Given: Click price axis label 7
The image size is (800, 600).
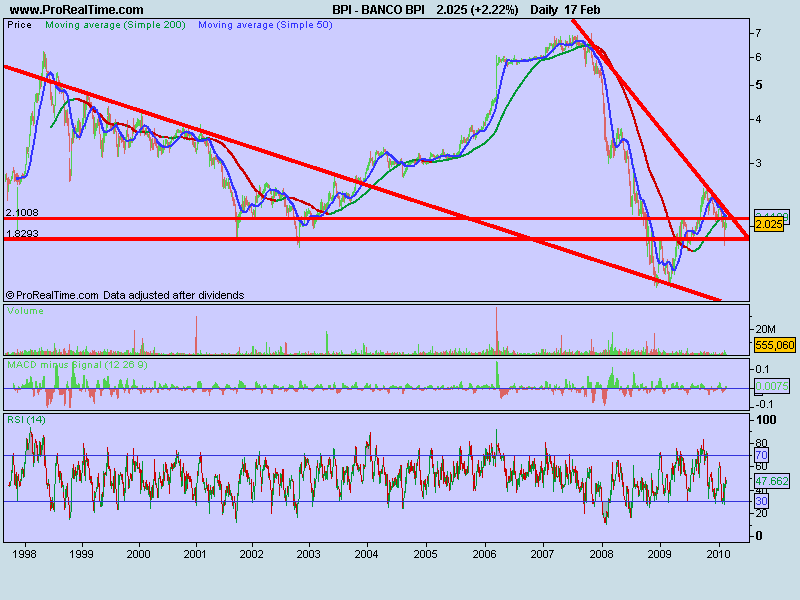Looking at the screenshot, I should pos(758,33).
